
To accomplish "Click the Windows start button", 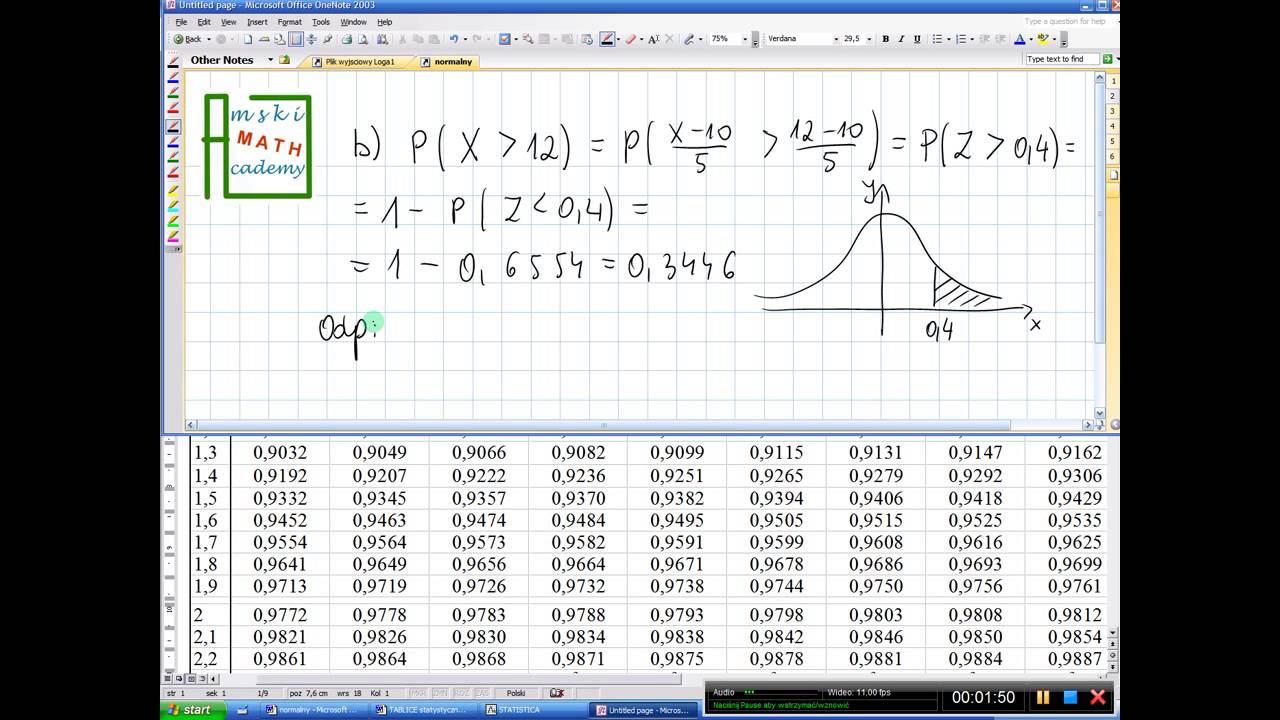I will pos(191,710).
